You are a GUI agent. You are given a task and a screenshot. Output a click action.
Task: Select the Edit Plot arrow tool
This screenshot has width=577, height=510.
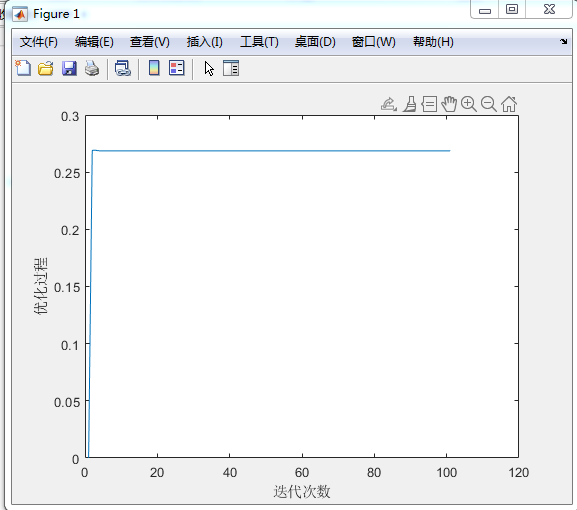point(209,69)
